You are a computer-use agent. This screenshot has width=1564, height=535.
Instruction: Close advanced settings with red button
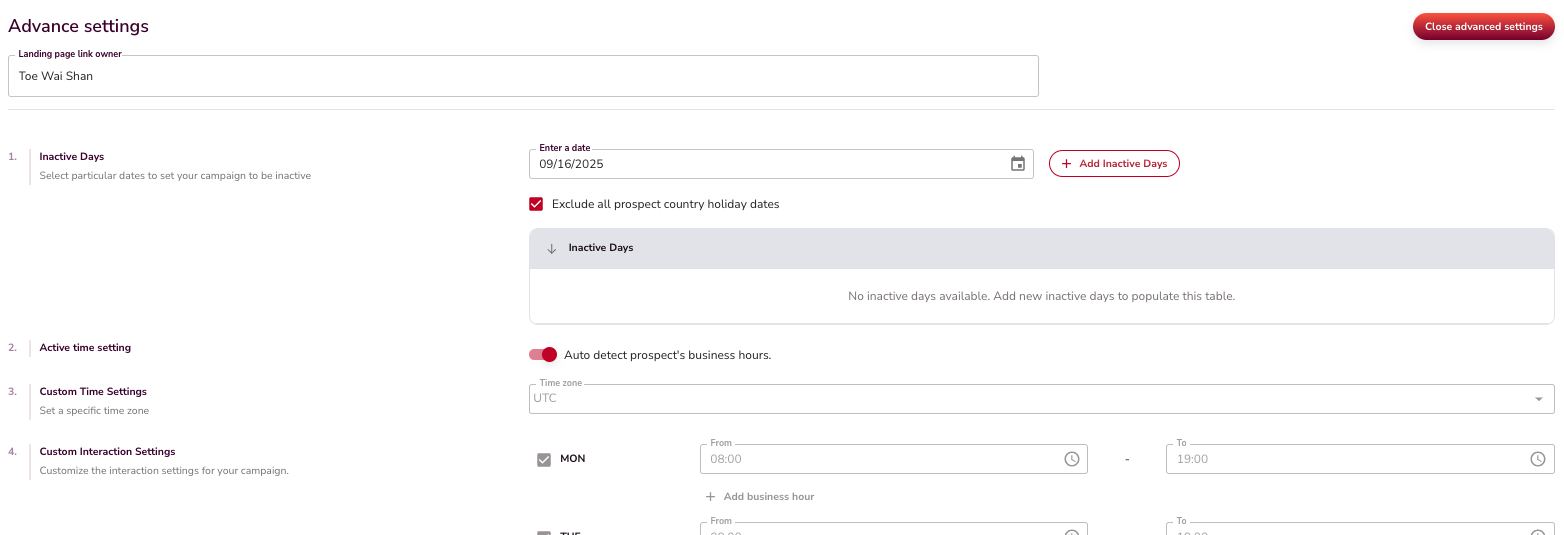point(1483,27)
